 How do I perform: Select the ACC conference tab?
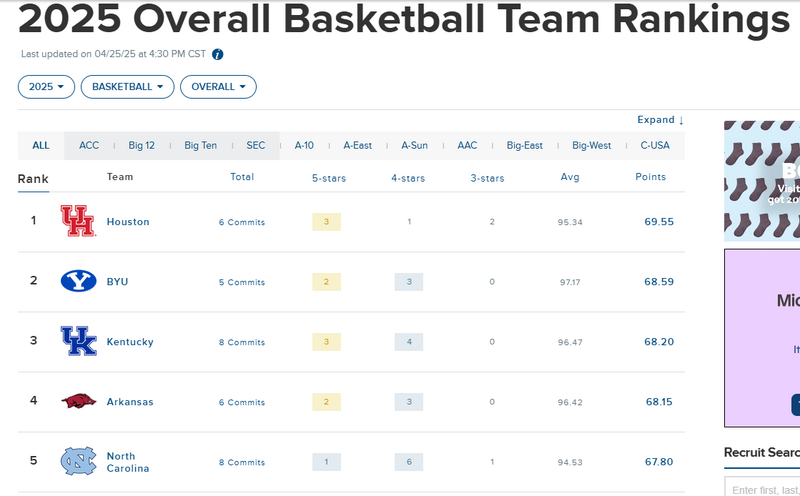[x=89, y=145]
